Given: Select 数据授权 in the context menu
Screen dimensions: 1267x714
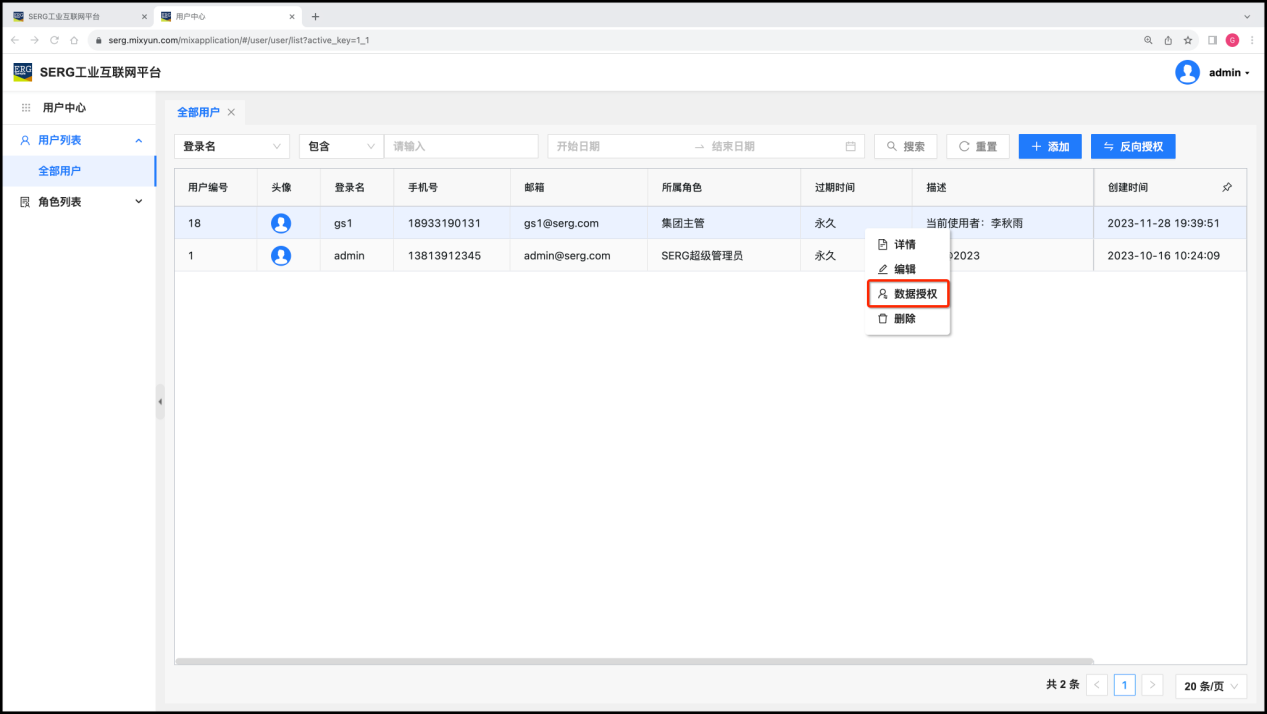Looking at the screenshot, I should point(908,294).
